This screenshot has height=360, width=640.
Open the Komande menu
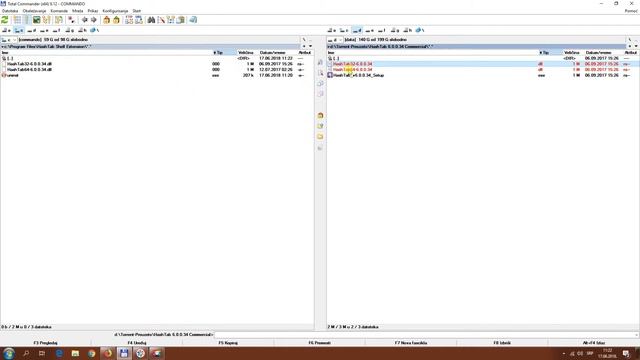(x=59, y=11)
